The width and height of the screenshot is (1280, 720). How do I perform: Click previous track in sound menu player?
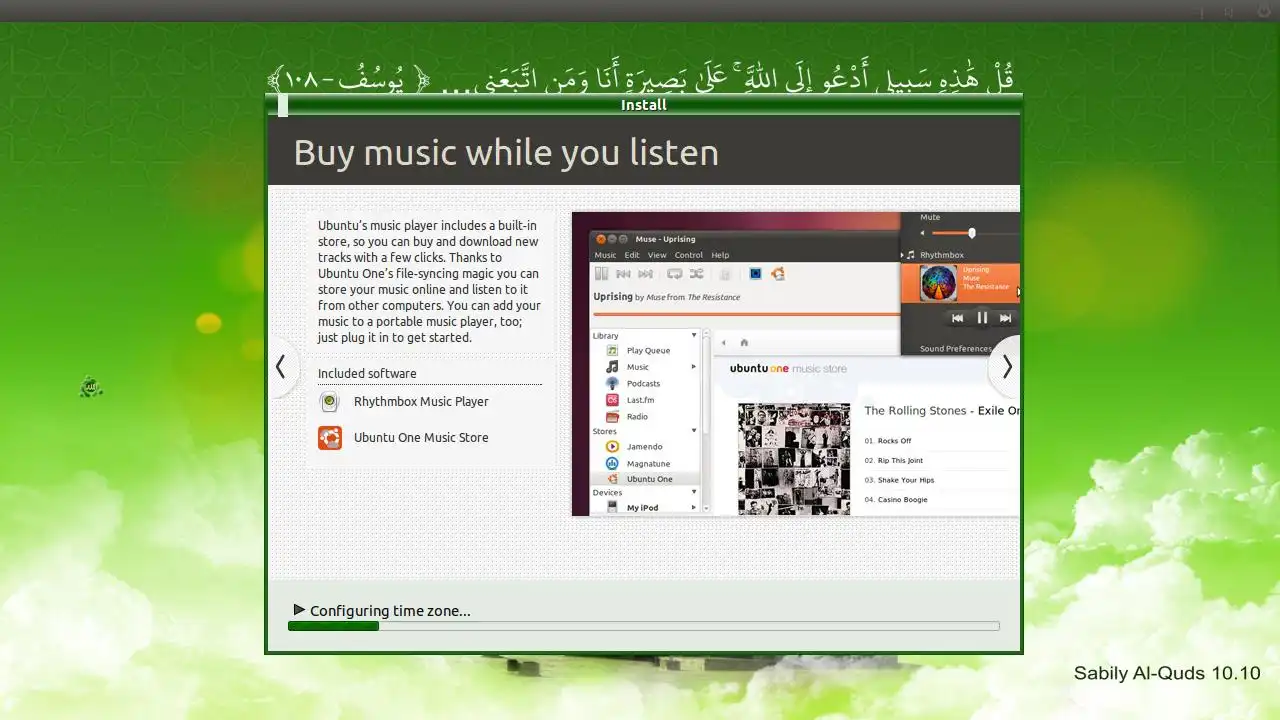click(x=957, y=318)
